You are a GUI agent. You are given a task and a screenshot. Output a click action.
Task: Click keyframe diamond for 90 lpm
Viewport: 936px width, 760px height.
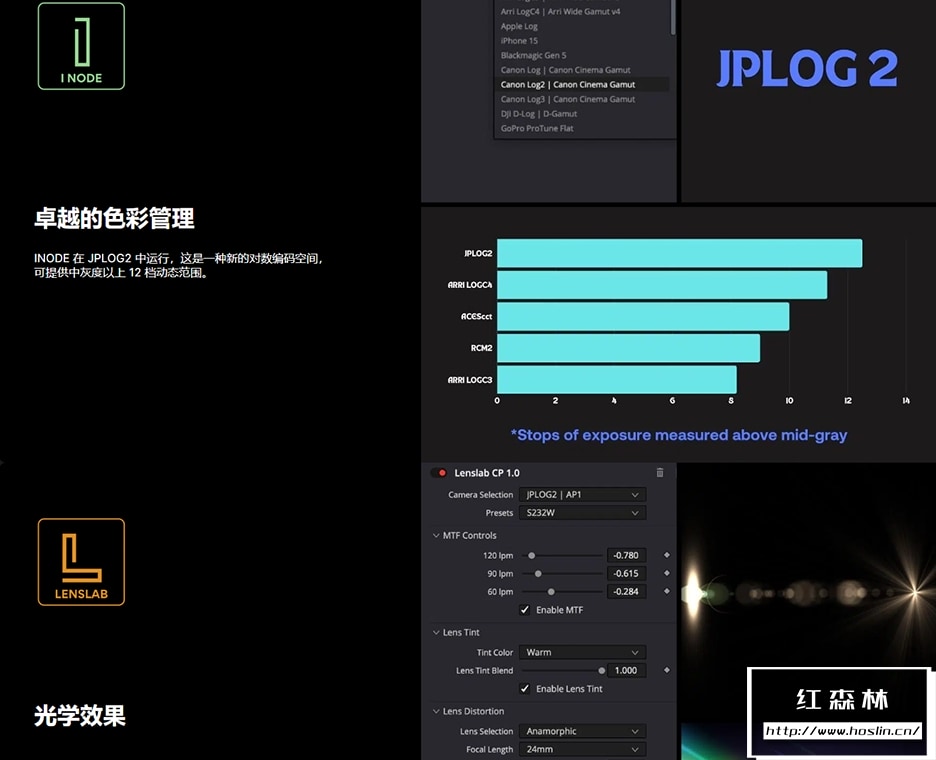(x=667, y=573)
